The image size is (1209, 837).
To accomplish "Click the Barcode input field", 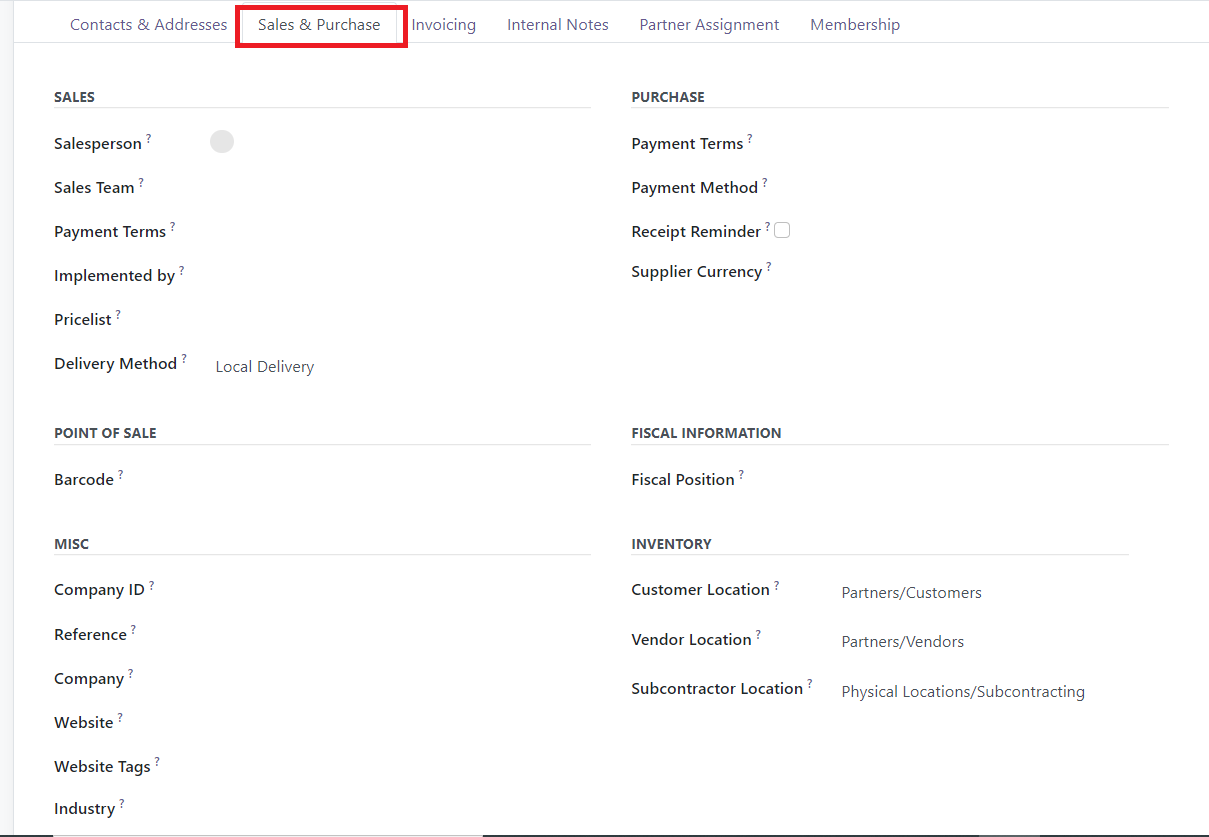I will point(400,481).
